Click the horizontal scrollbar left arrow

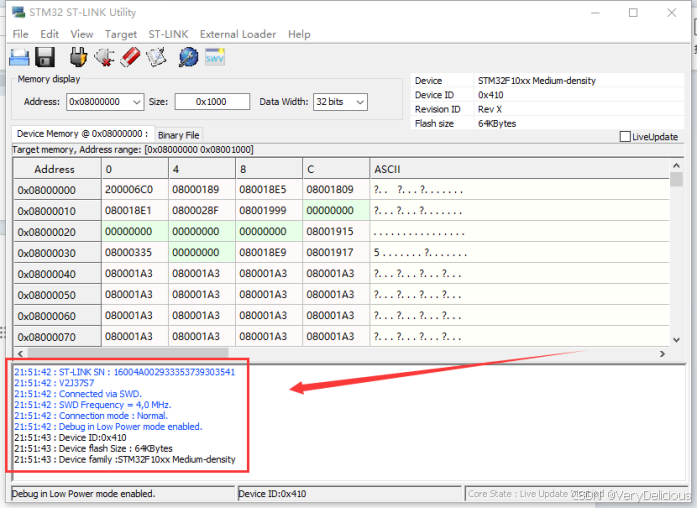point(20,354)
